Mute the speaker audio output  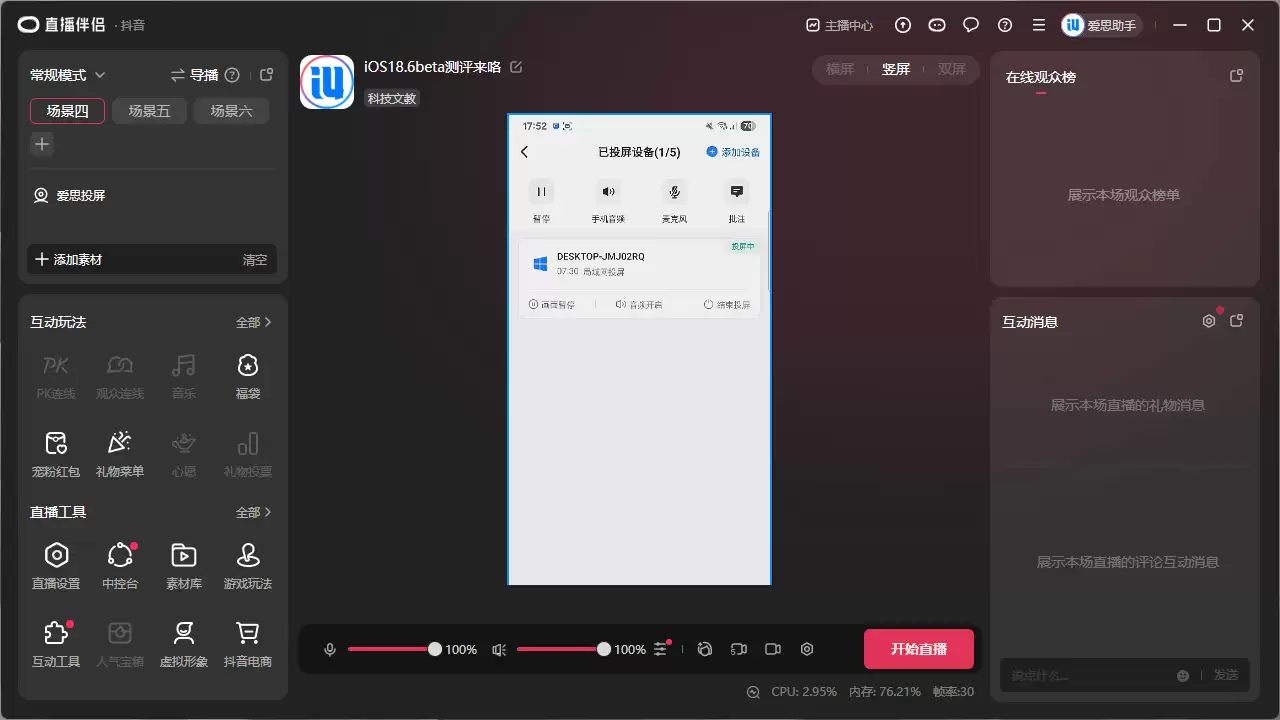pos(498,649)
